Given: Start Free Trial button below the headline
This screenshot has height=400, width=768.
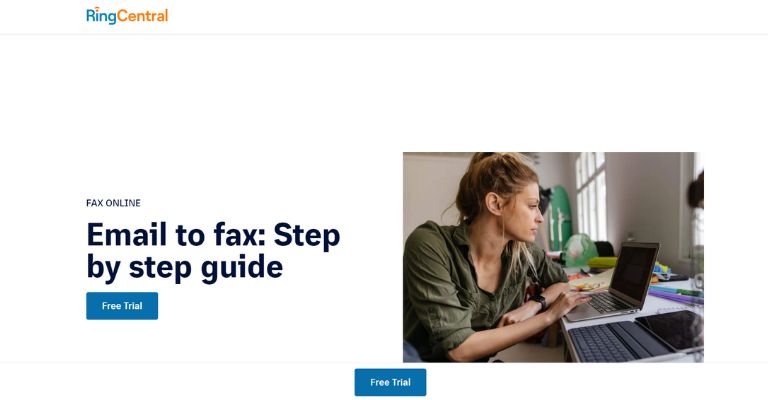Looking at the screenshot, I should point(122,306).
